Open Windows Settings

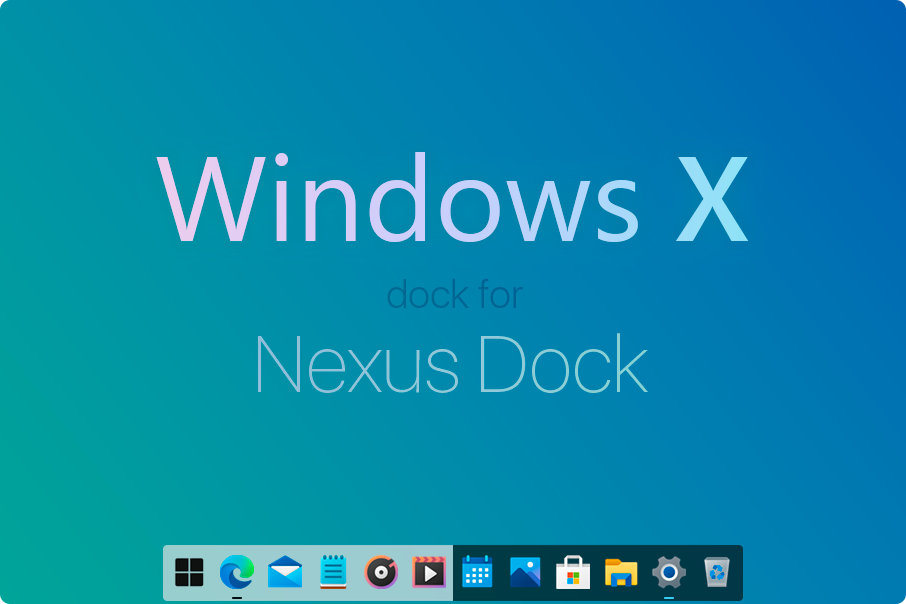click(668, 573)
